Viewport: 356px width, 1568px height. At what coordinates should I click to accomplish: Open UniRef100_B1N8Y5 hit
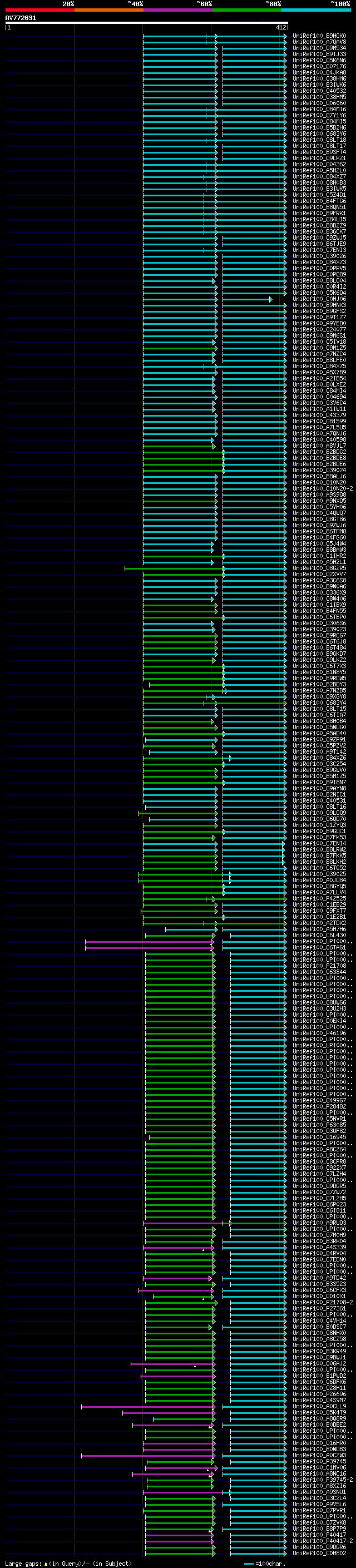click(319, 672)
